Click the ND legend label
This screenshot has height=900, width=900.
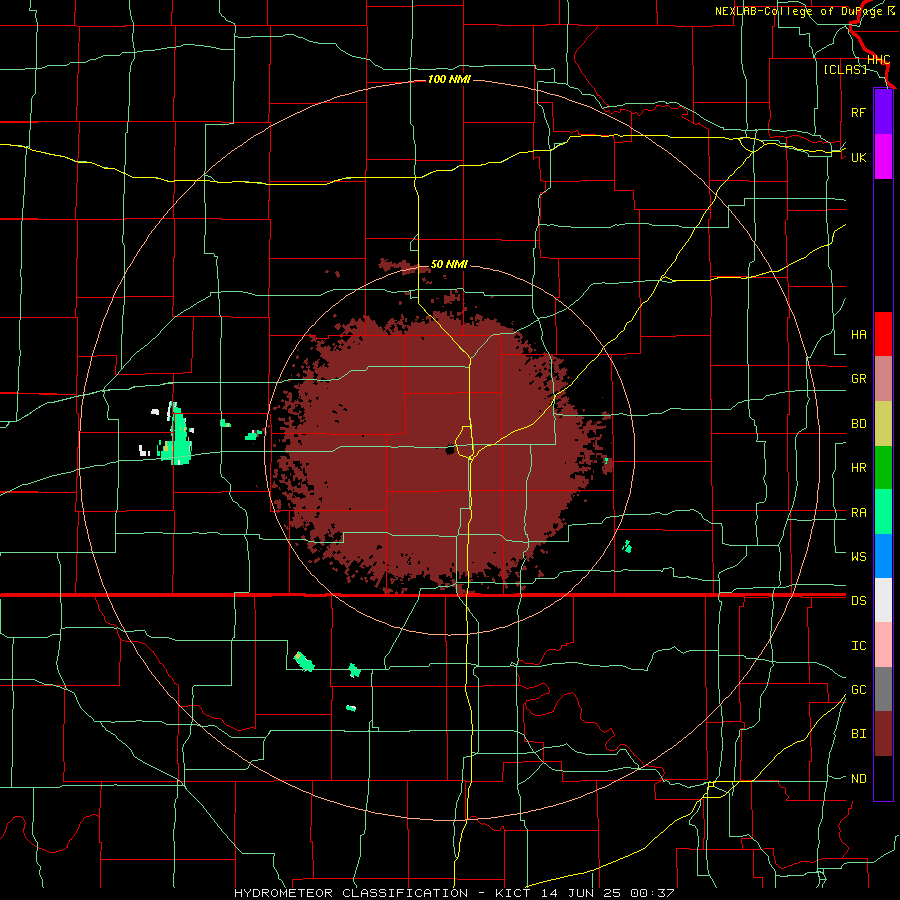858,778
